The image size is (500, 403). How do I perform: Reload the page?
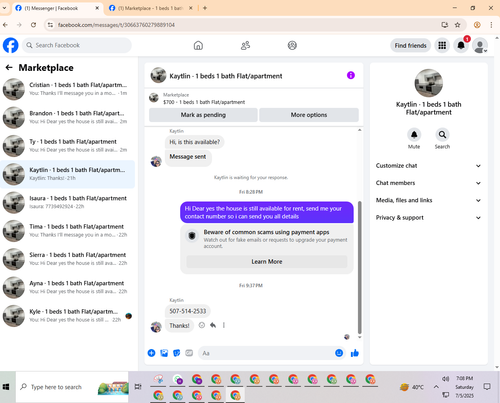click(33, 25)
